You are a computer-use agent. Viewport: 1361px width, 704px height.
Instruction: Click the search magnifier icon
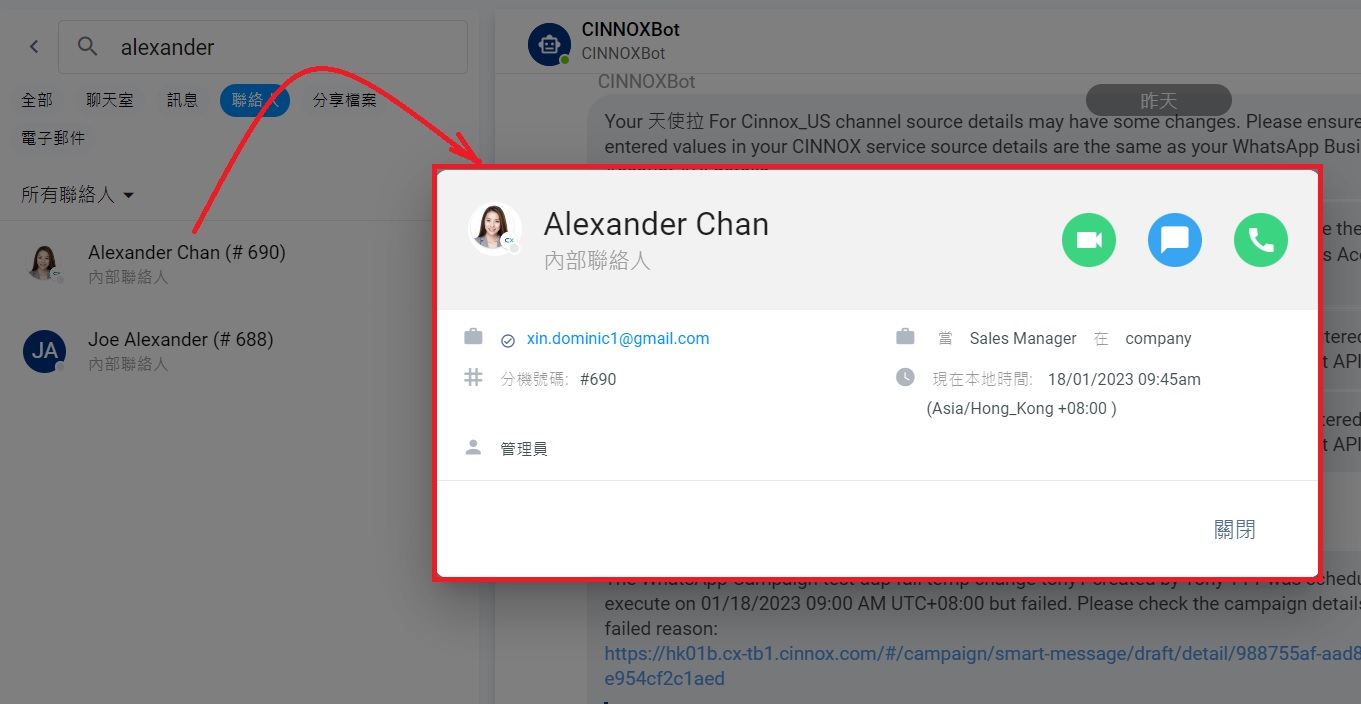point(88,47)
